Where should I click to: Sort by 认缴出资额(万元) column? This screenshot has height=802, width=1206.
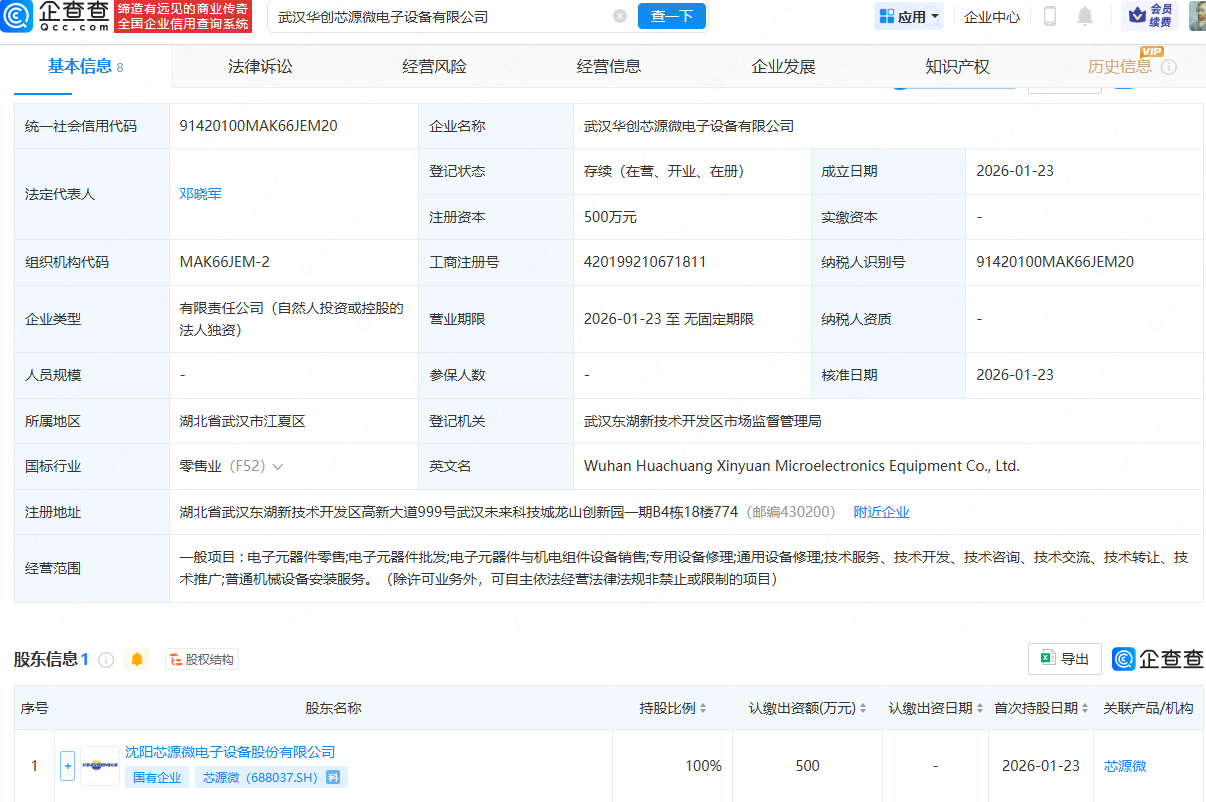click(863, 708)
